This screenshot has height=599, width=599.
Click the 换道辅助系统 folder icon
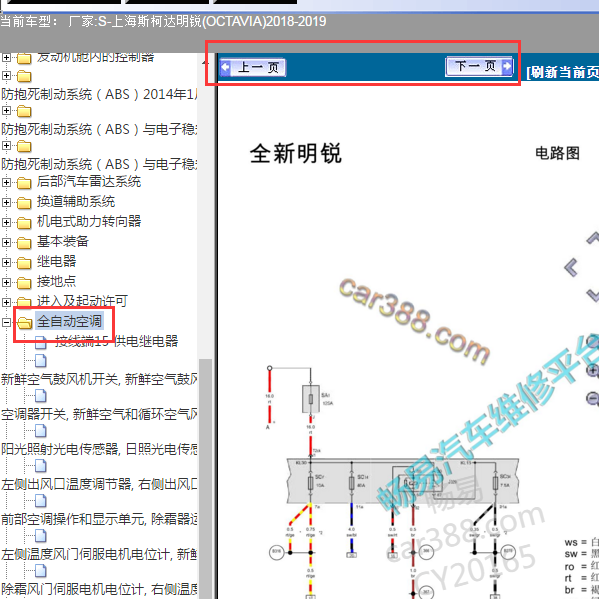[24, 203]
